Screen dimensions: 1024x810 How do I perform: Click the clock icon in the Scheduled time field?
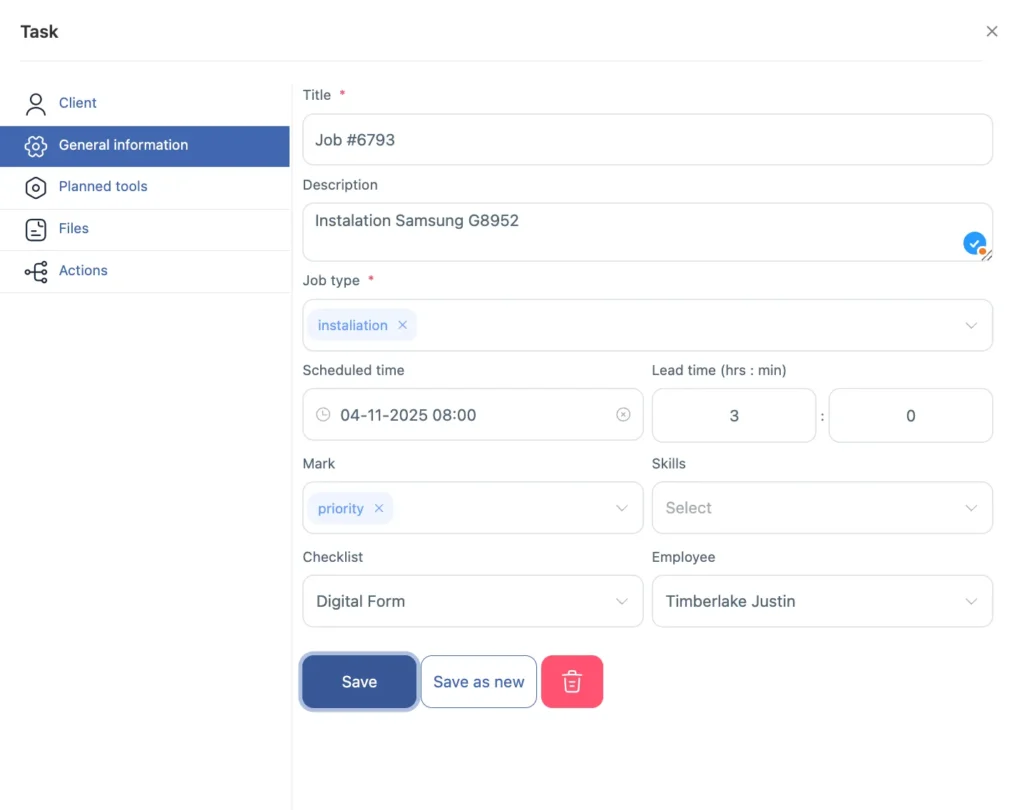click(322, 415)
